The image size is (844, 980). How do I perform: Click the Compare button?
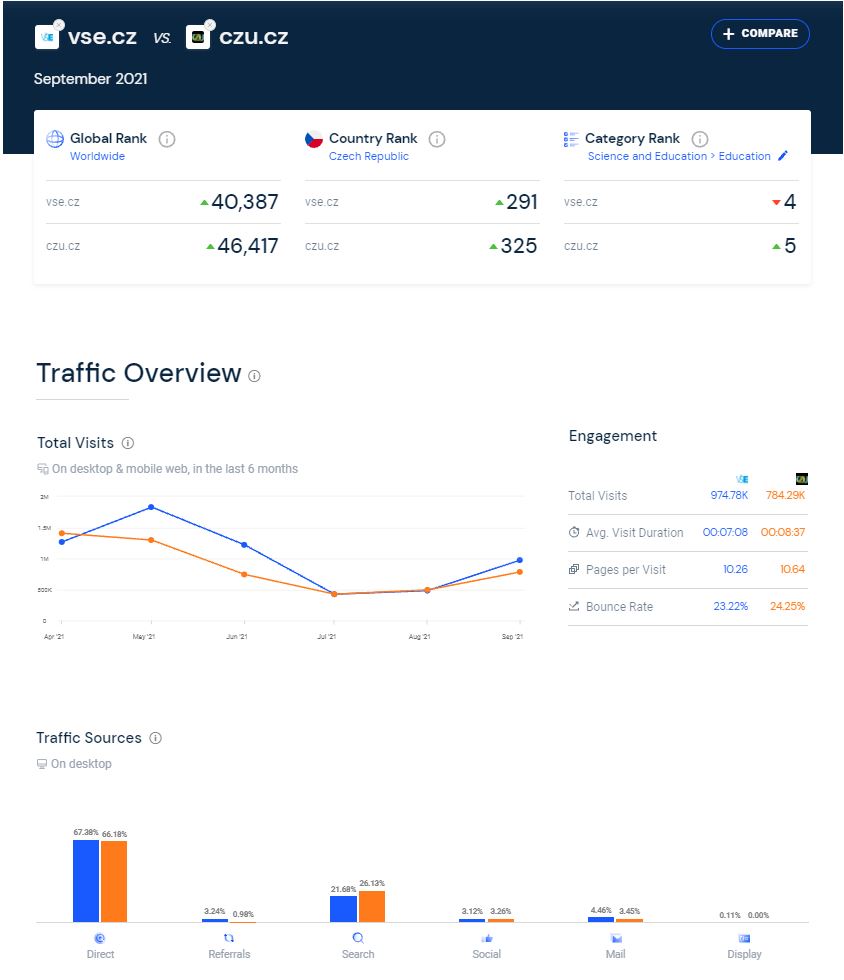(760, 34)
